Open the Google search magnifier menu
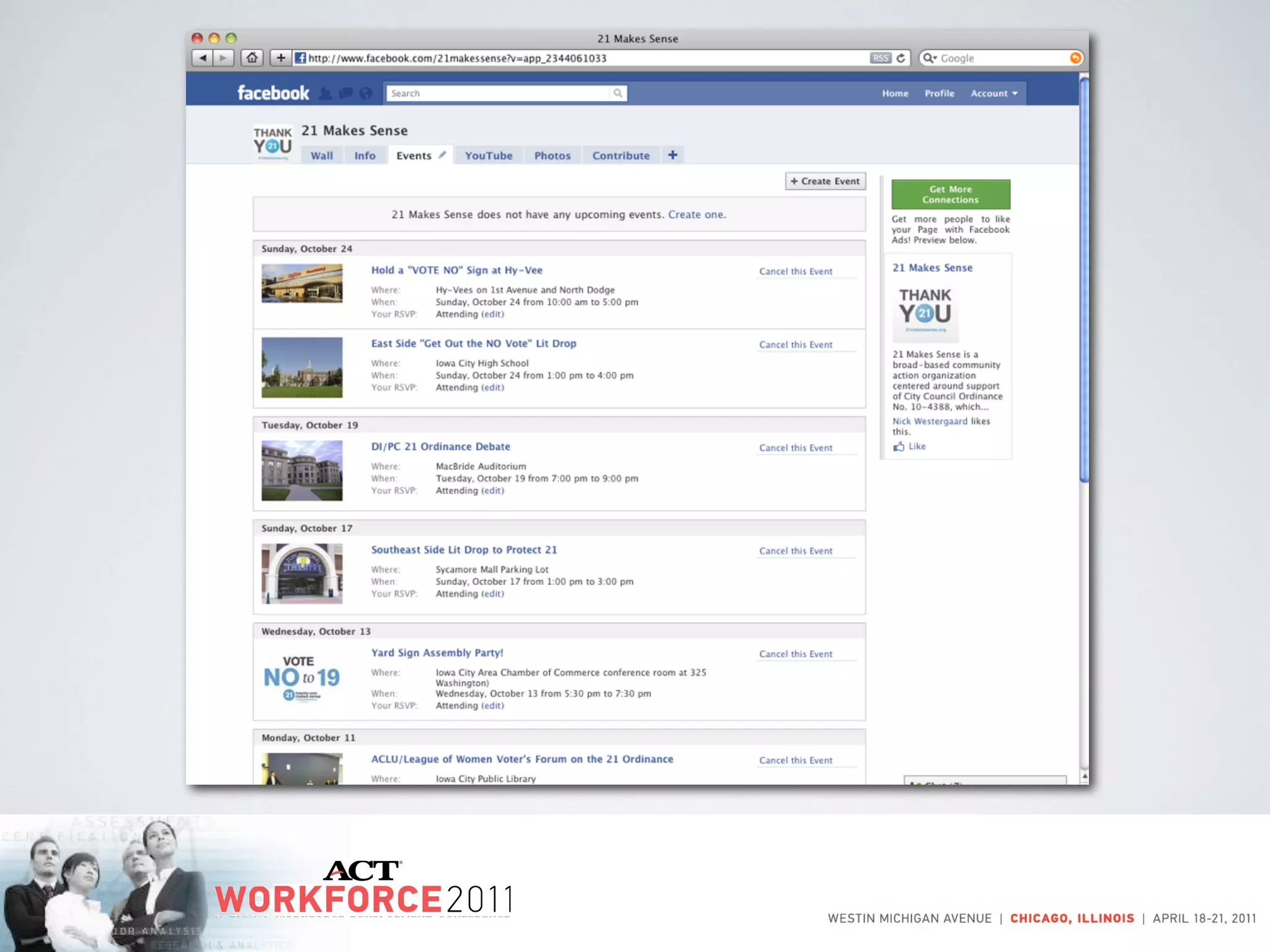 pyautogui.click(x=930, y=58)
